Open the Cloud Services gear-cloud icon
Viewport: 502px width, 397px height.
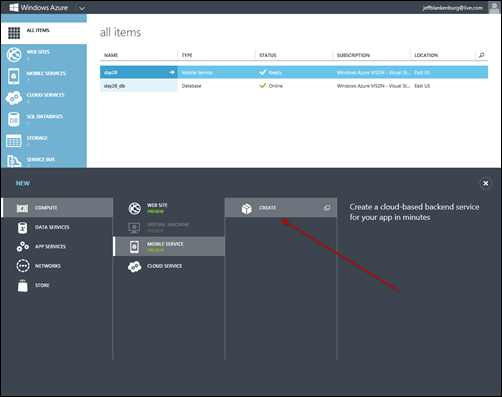14,98
